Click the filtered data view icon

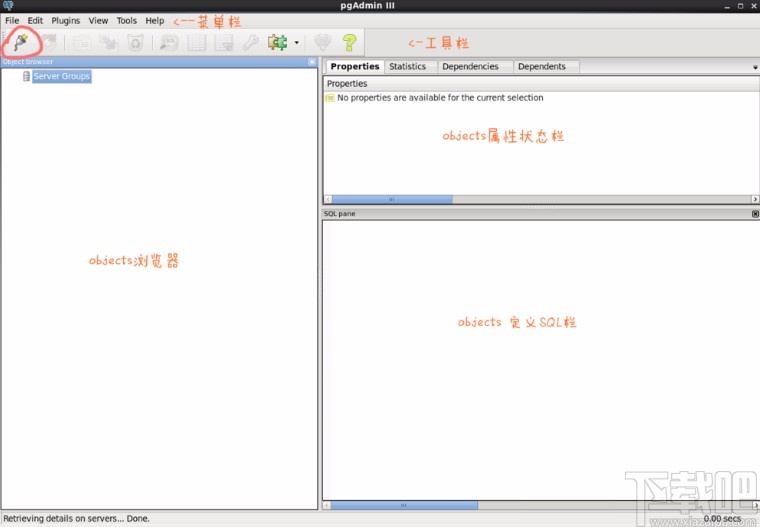tap(223, 43)
